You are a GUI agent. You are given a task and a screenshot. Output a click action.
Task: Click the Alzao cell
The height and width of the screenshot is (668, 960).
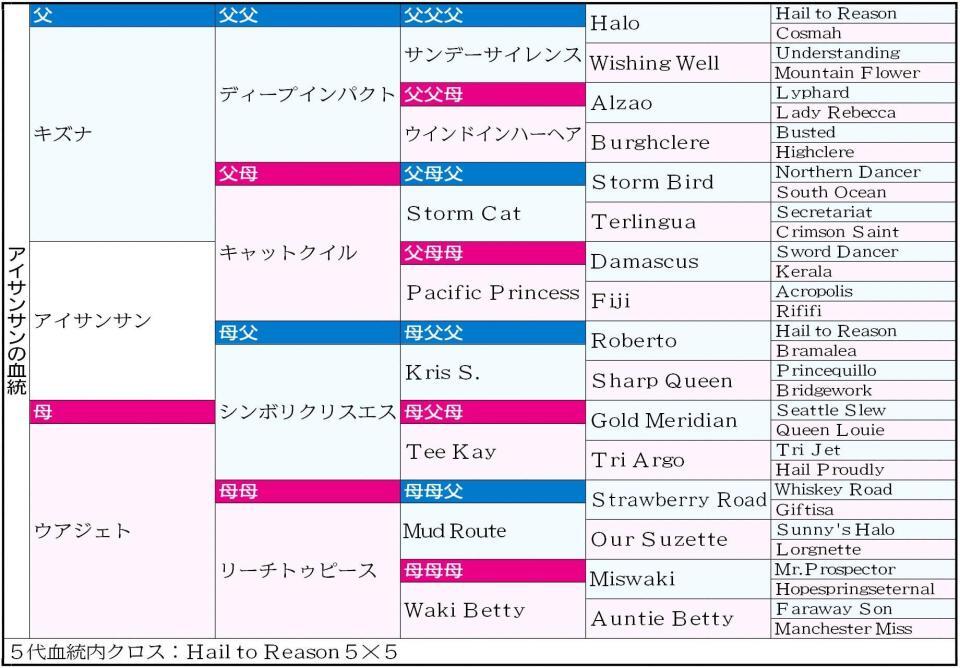pos(678,103)
